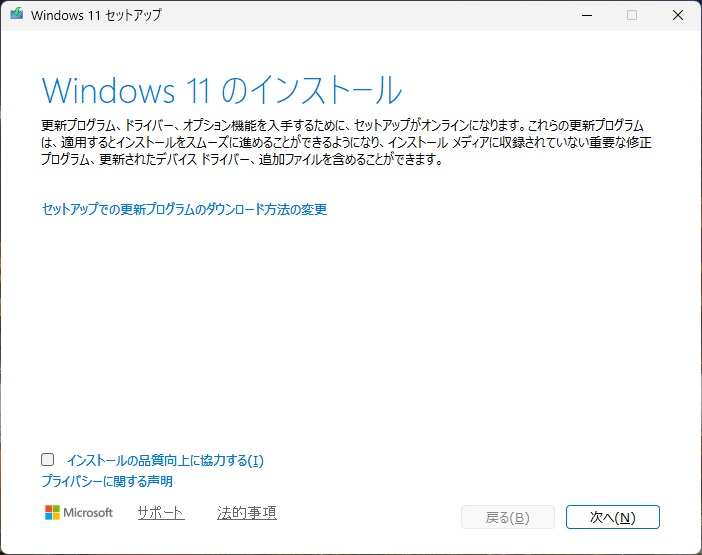Click the Windows 11 セットアップ title text
The image size is (702, 555).
96,15
